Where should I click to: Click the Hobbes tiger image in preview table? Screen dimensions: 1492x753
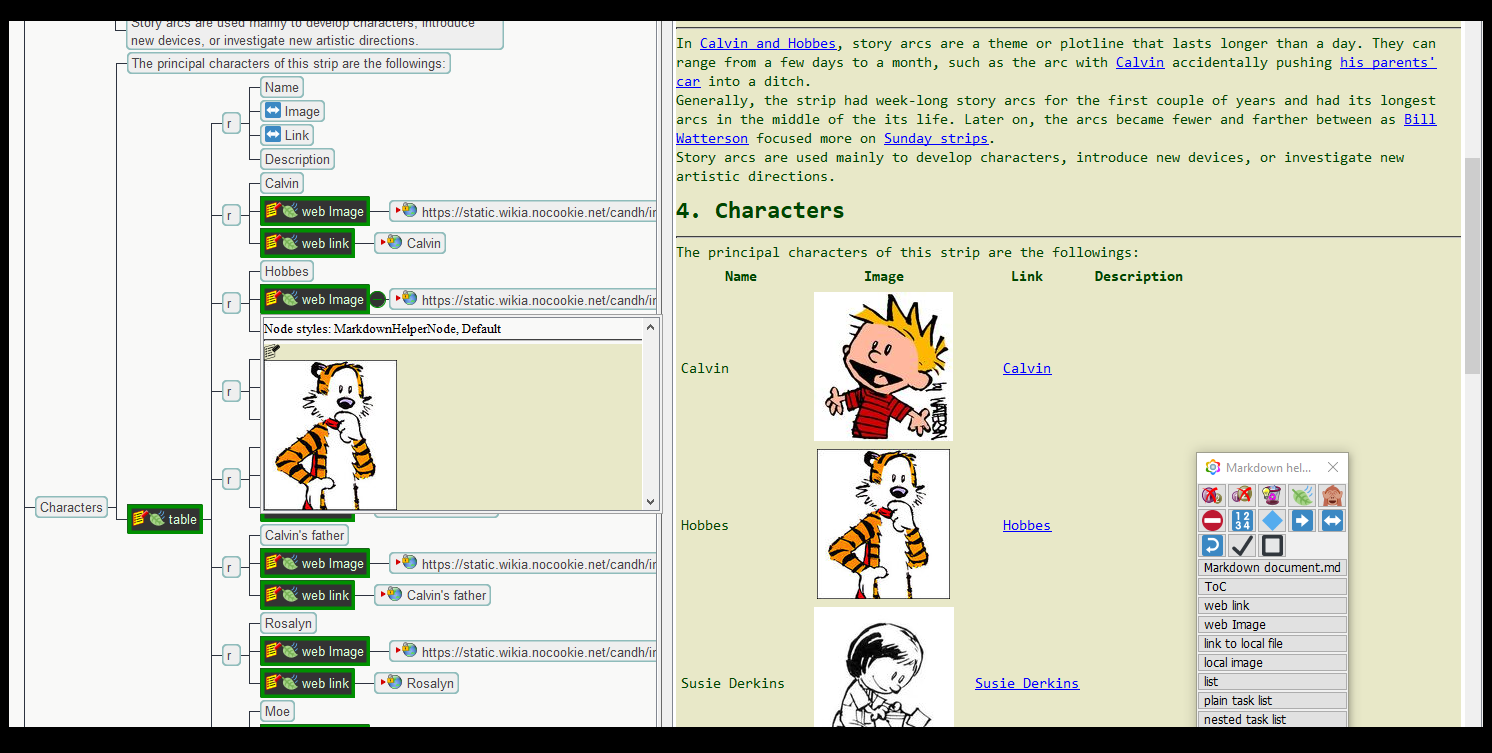tap(883, 524)
